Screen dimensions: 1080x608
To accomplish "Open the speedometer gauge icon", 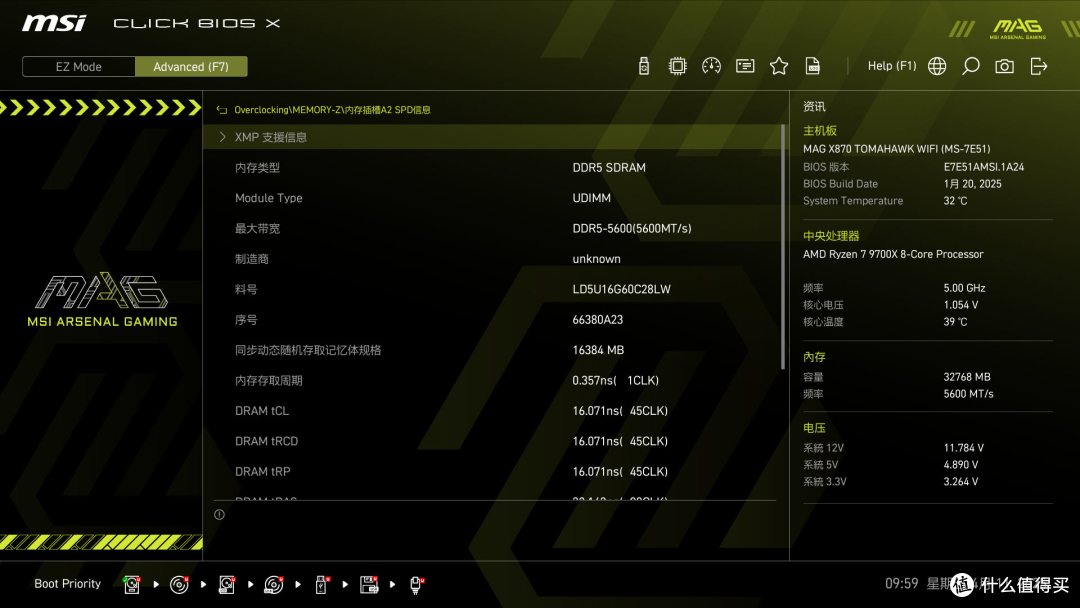I will (711, 66).
